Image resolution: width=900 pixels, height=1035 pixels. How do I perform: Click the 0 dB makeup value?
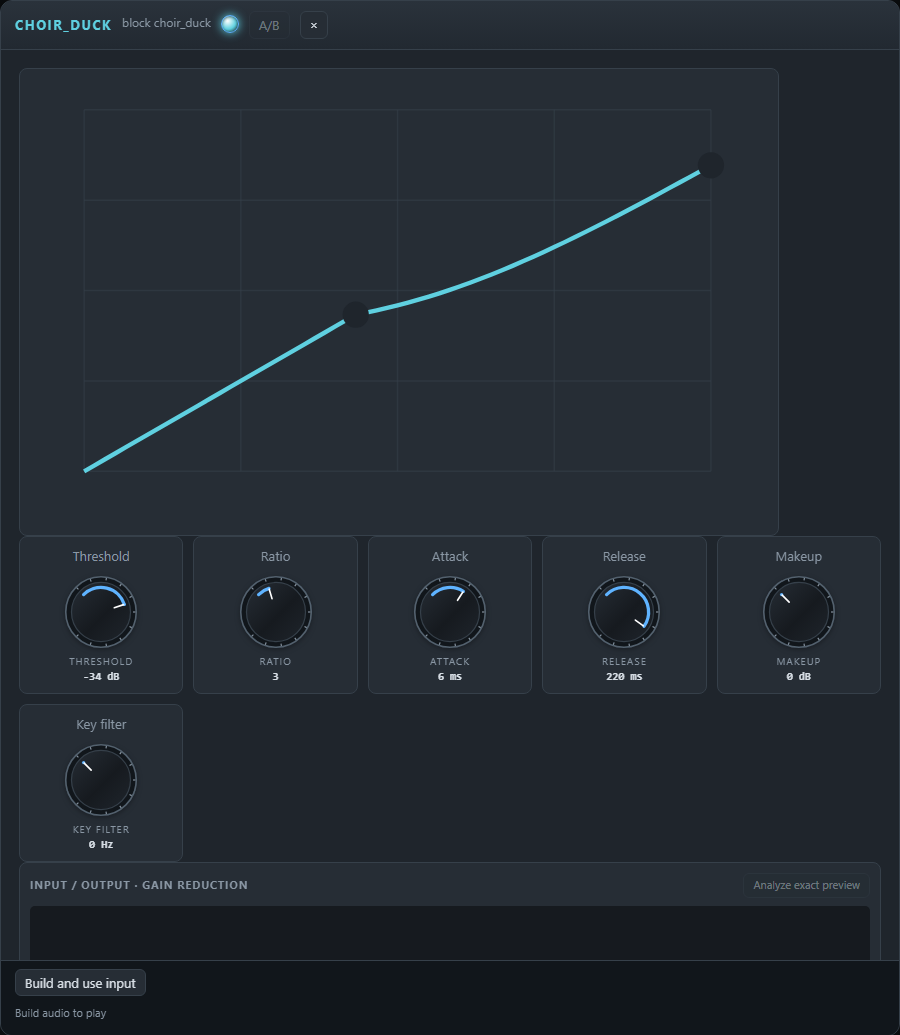798,677
